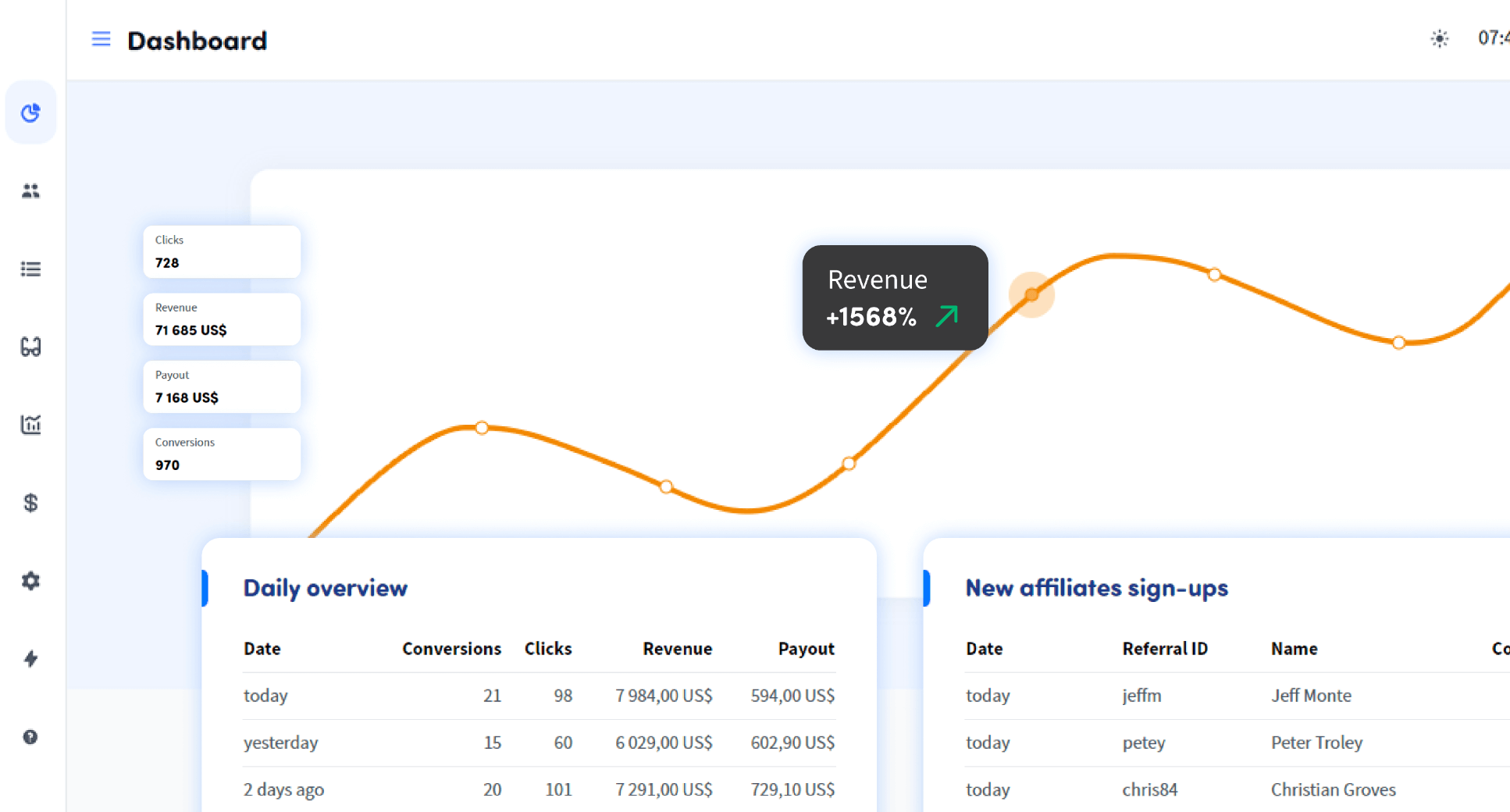Select the Conversions 970 stat card
The height and width of the screenshot is (812, 1510).
point(222,454)
